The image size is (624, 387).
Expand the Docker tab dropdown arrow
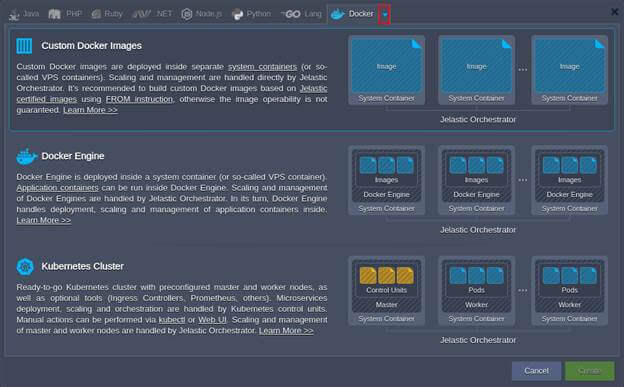pos(384,14)
